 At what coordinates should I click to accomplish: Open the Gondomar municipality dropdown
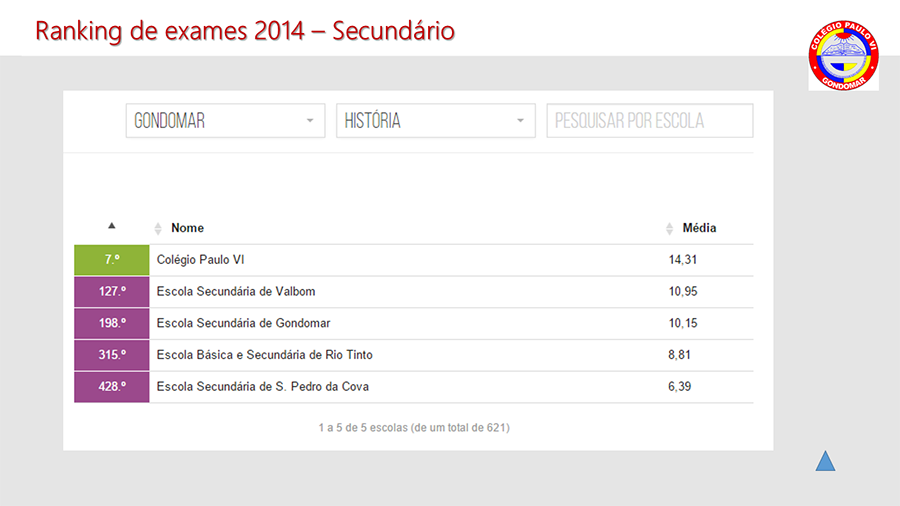pyautogui.click(x=226, y=120)
